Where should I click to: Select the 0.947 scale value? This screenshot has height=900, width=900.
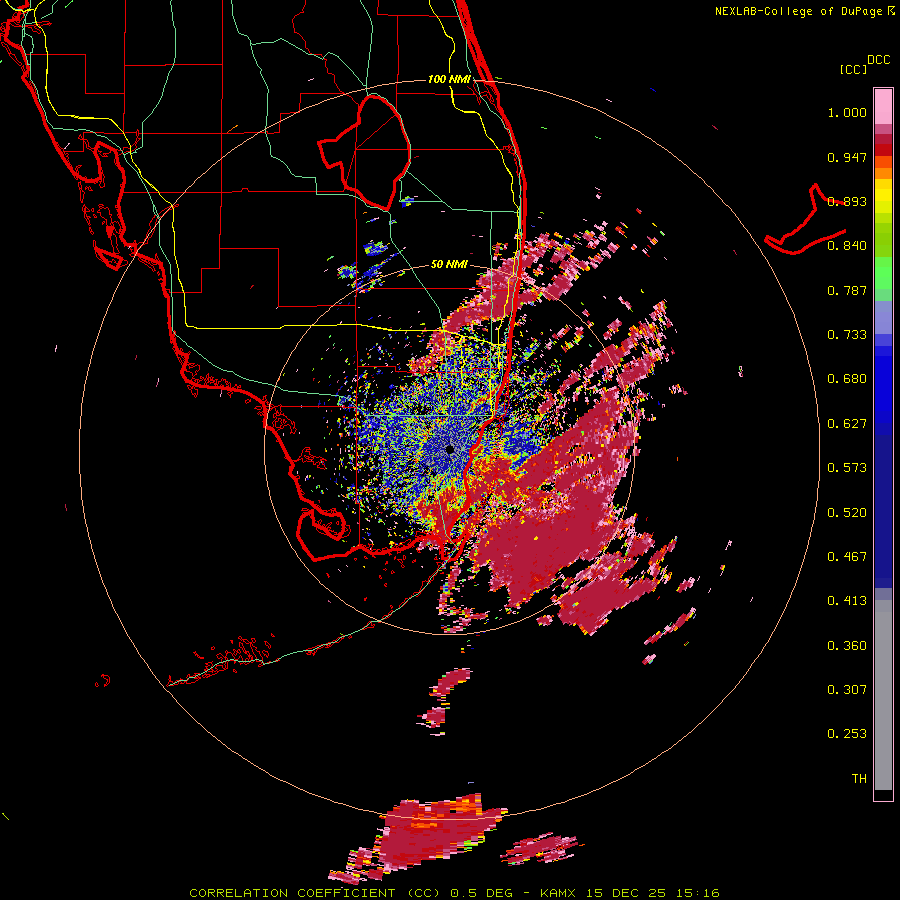pos(847,157)
